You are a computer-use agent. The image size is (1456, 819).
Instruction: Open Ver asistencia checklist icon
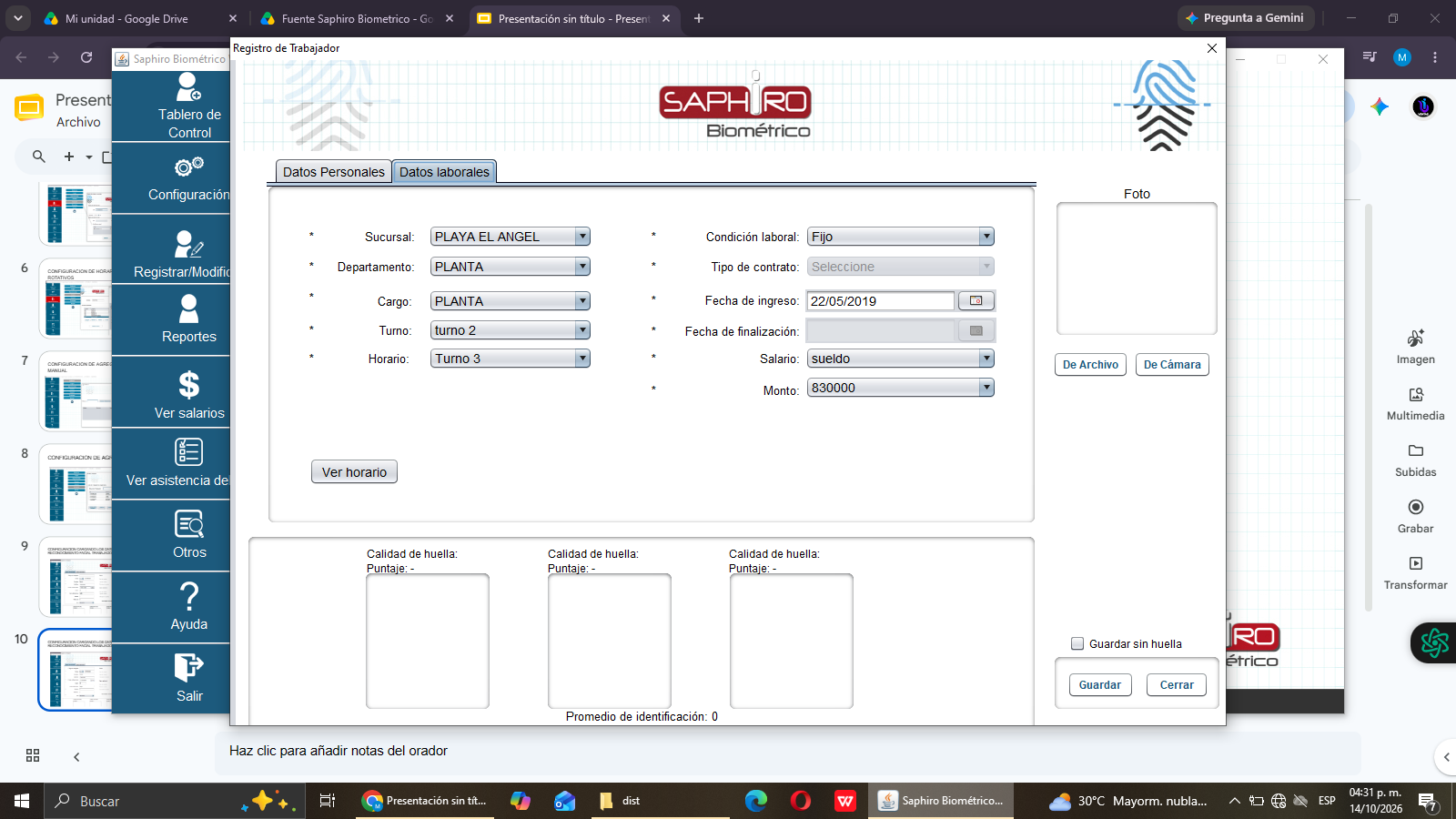click(x=188, y=452)
